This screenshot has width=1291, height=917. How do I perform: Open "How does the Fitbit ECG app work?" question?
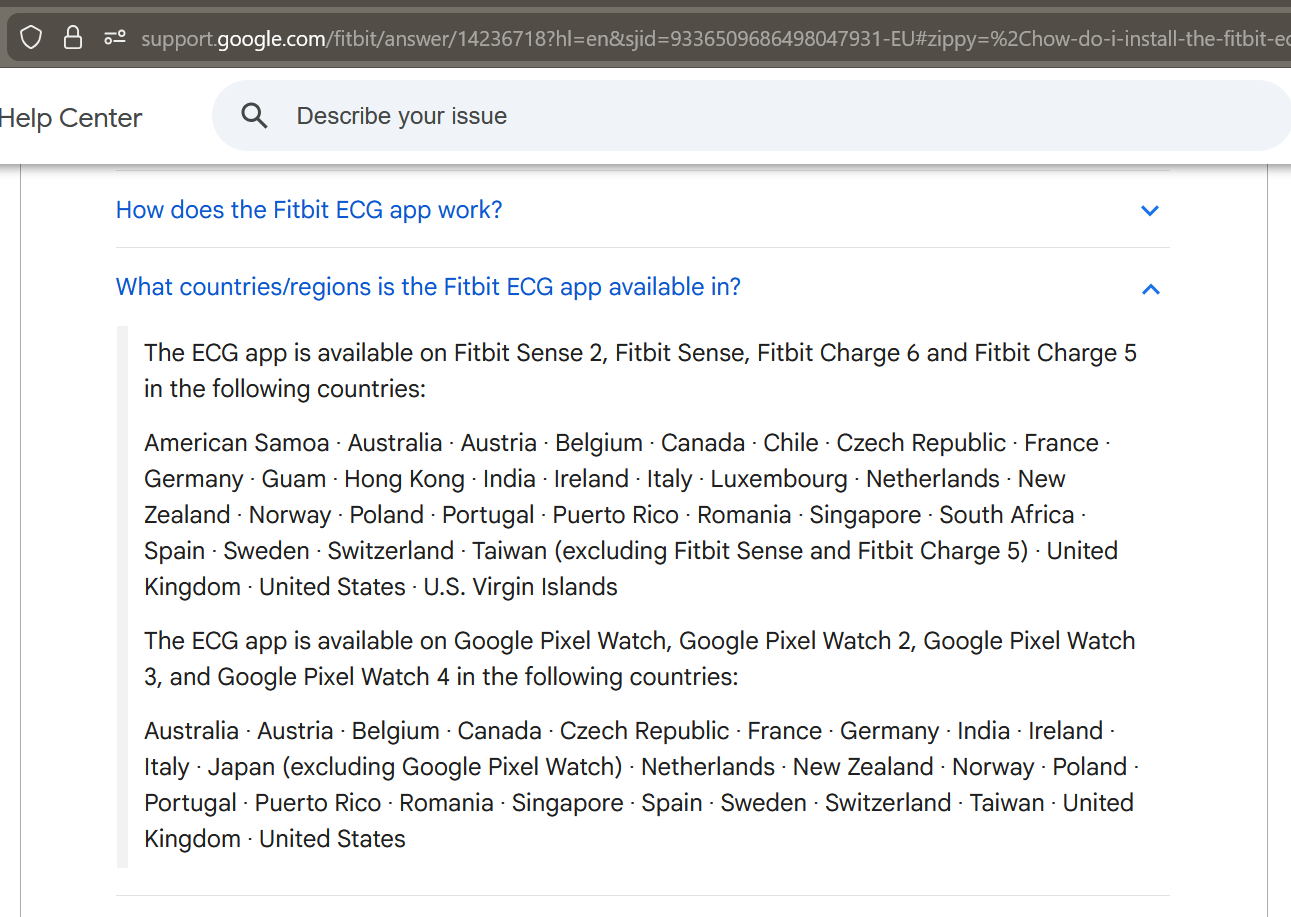[309, 210]
